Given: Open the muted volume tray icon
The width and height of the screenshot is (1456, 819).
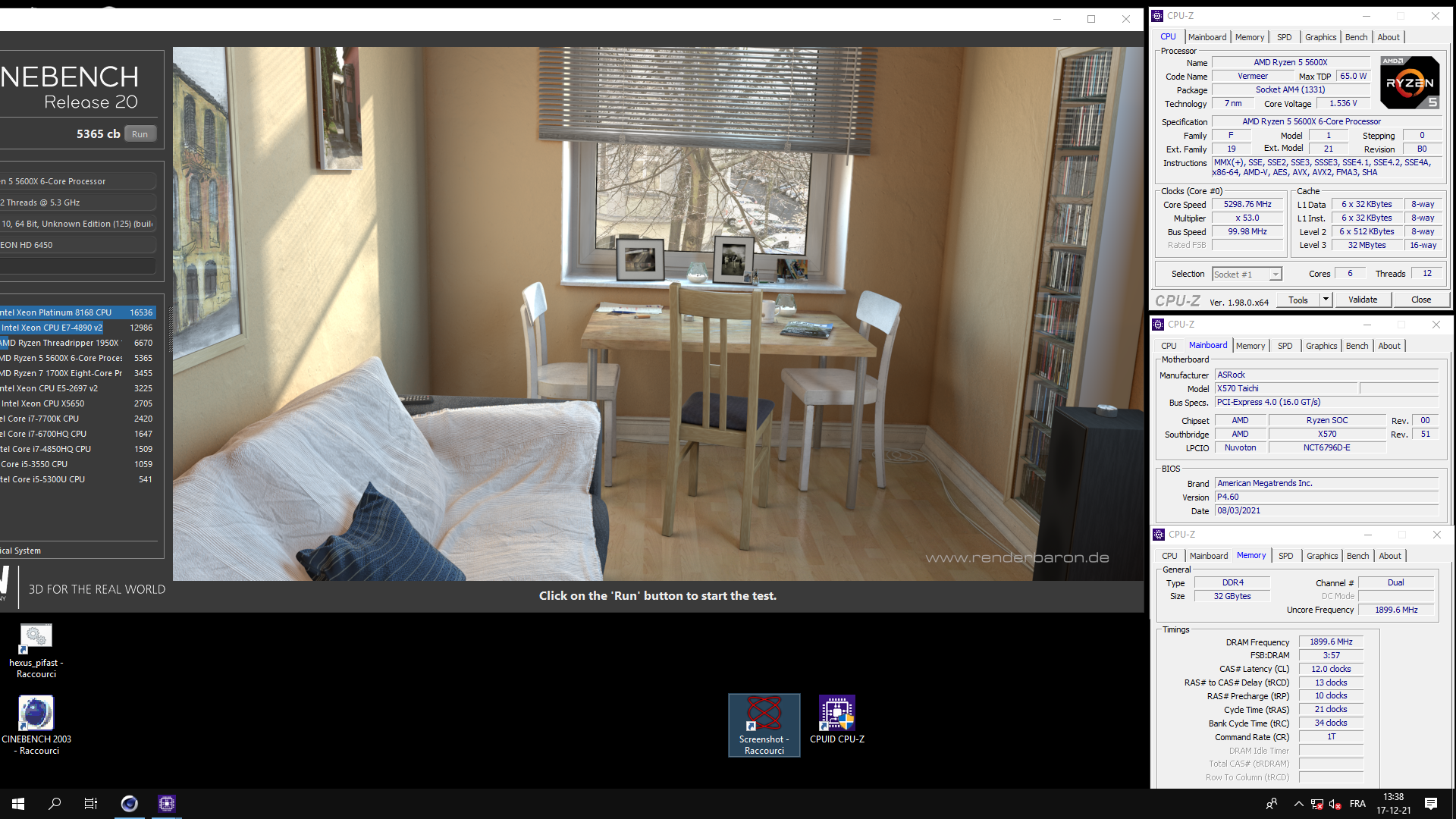Looking at the screenshot, I should click(1335, 804).
